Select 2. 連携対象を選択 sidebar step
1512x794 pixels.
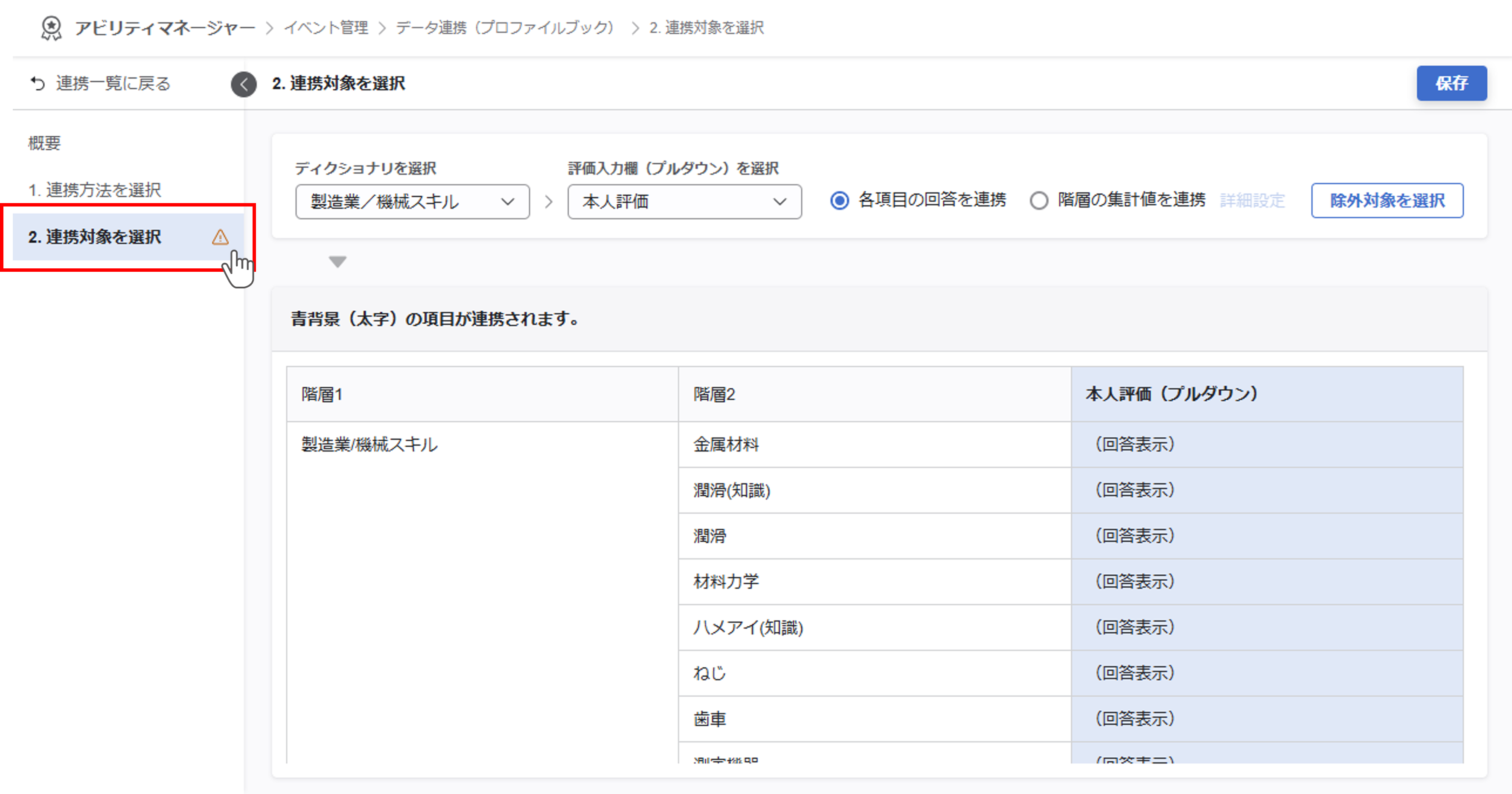[x=95, y=237]
